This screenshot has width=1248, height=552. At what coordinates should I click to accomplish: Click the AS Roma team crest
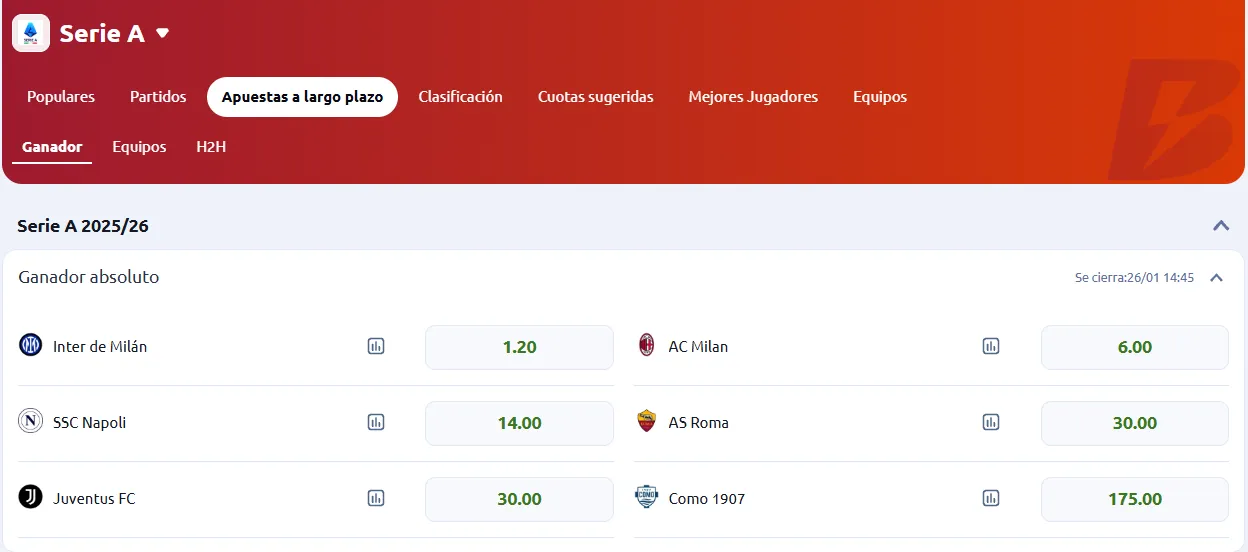[647, 422]
